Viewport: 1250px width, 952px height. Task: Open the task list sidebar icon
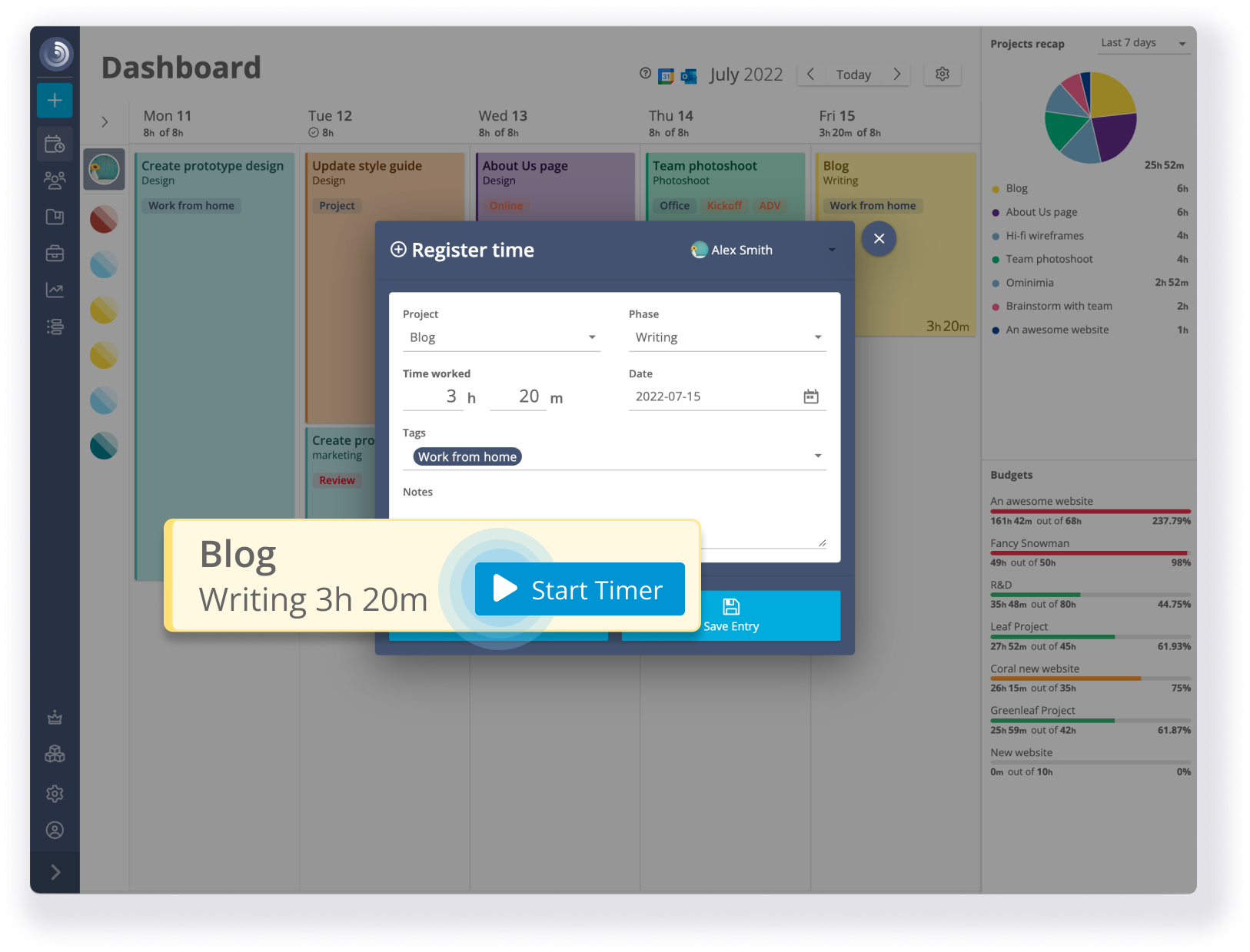point(55,327)
